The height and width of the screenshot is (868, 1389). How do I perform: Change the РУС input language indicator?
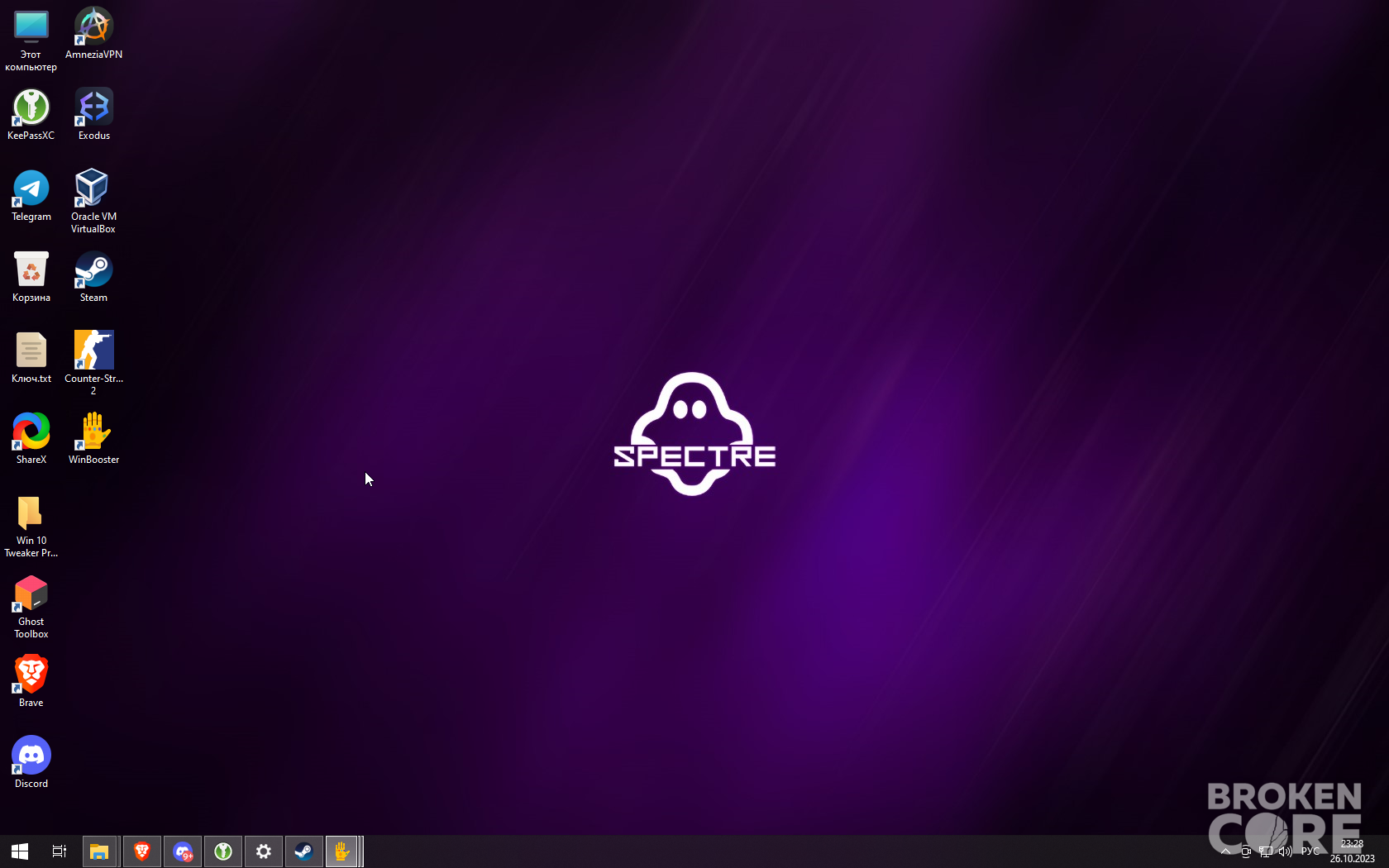click(1310, 851)
